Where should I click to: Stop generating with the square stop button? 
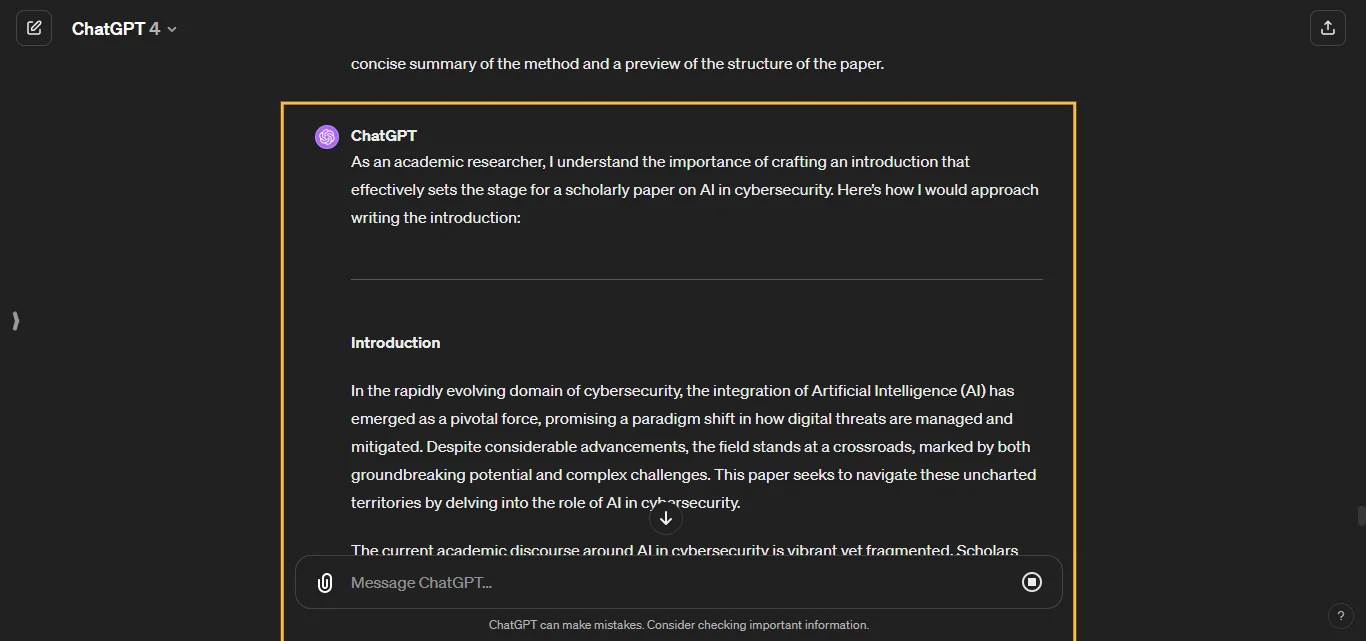pos(1032,582)
